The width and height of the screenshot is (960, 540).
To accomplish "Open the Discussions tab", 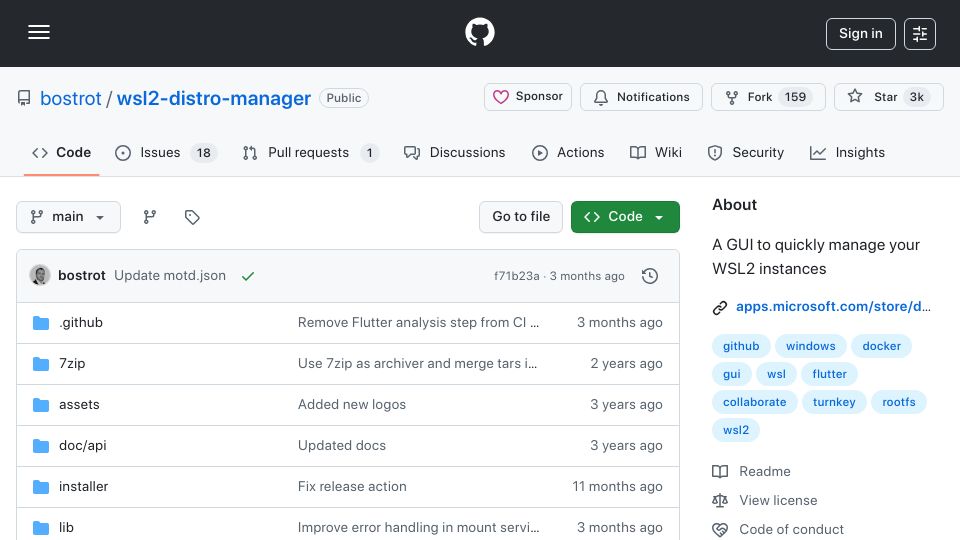I will pyautogui.click(x=454, y=153).
